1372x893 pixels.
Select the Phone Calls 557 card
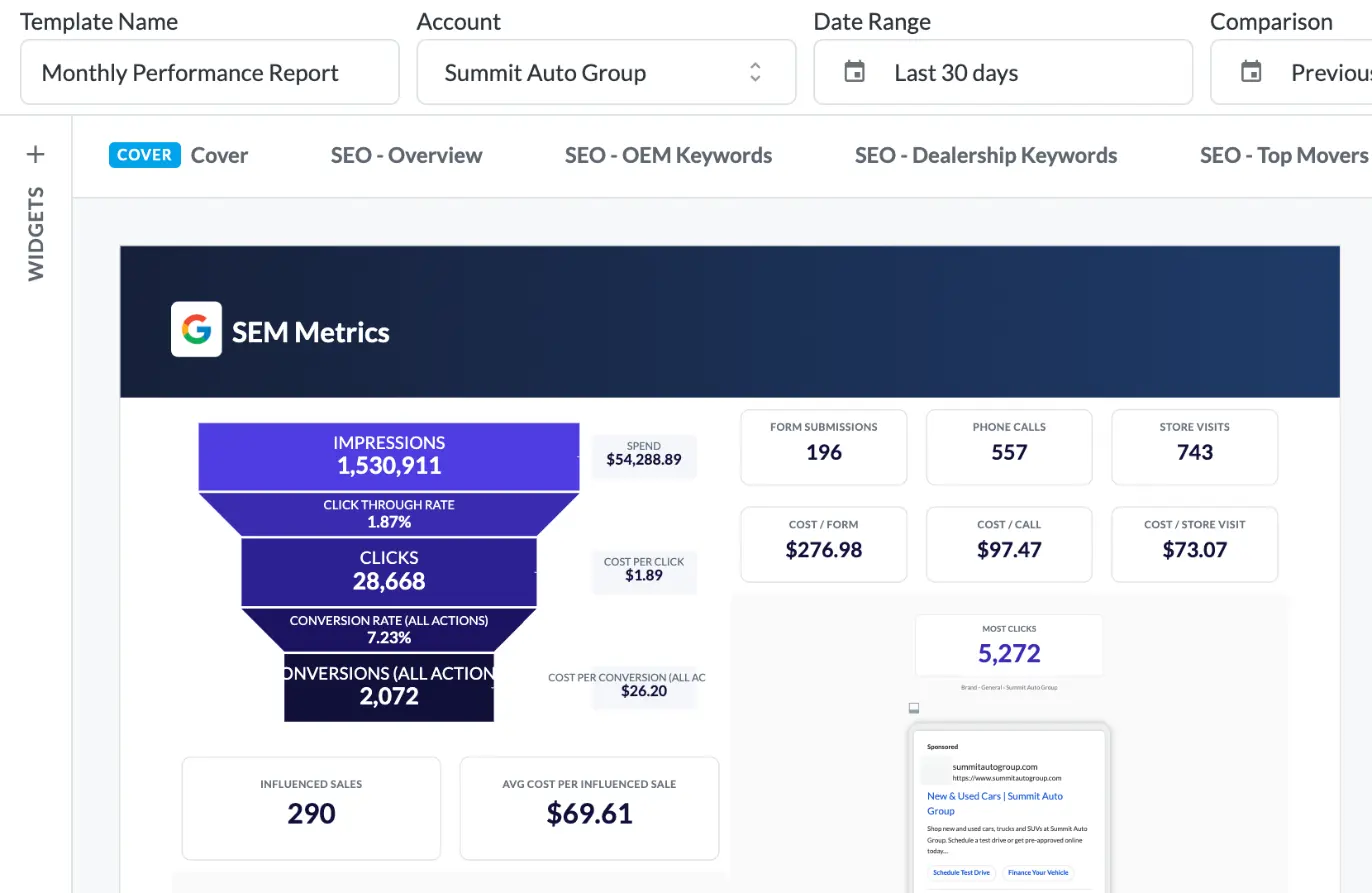pyautogui.click(x=1009, y=448)
